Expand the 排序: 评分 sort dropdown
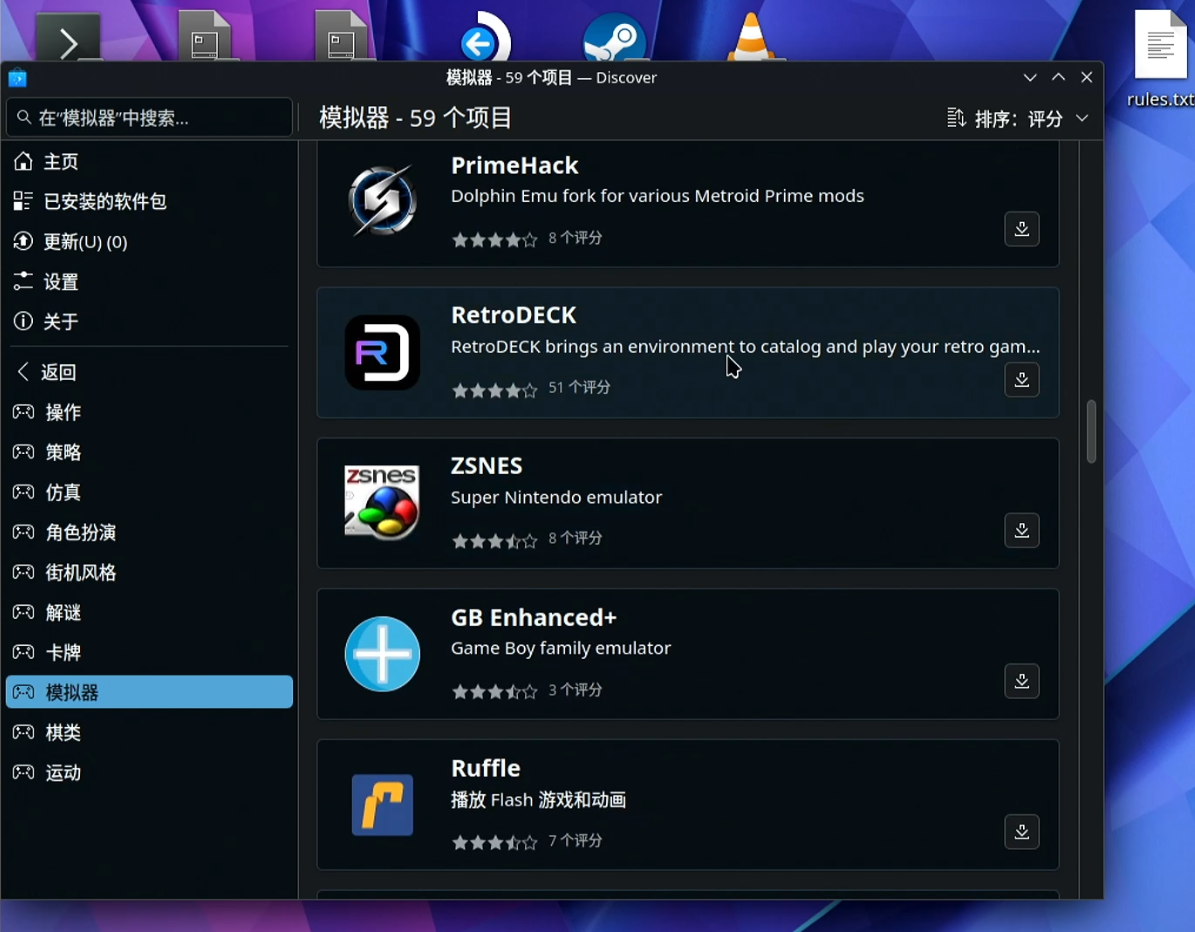Screen dimensions: 1195x932 click(x=1017, y=118)
